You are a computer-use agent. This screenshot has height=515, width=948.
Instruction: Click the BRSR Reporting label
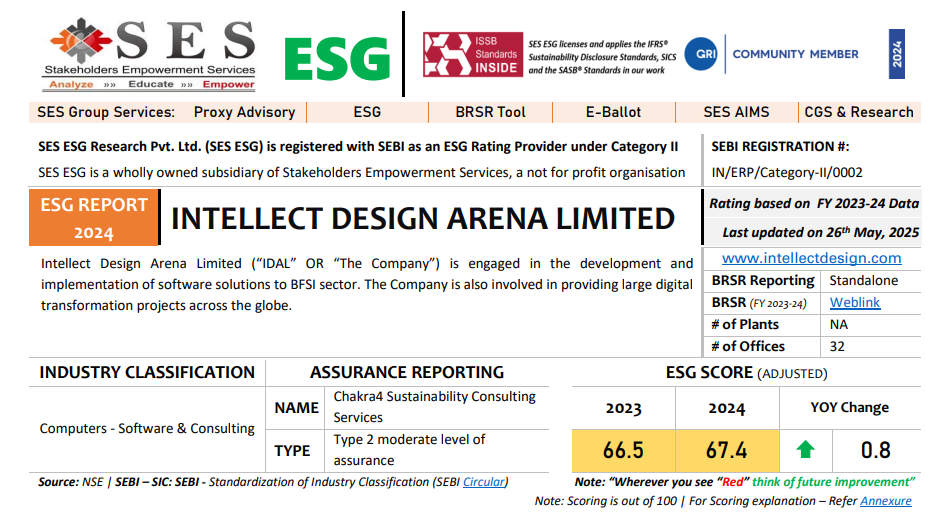click(x=763, y=280)
